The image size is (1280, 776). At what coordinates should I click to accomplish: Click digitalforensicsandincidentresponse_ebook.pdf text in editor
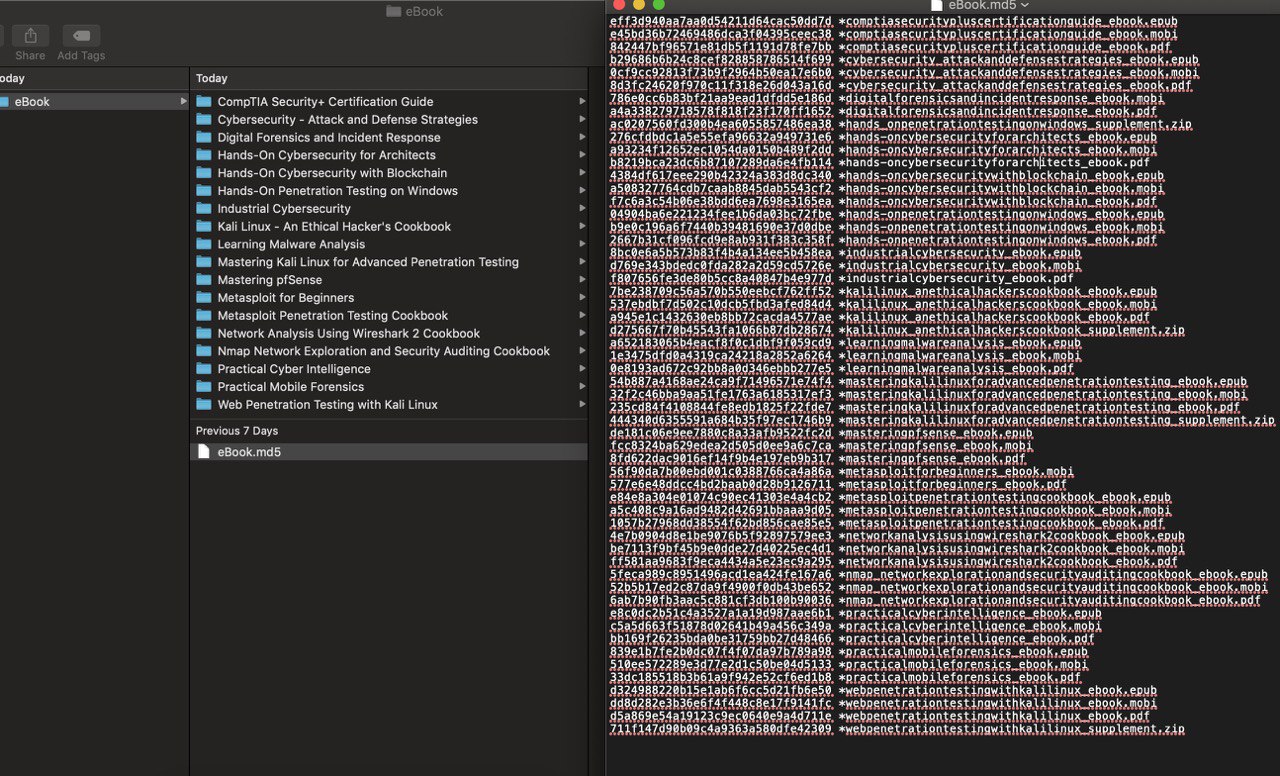(x=1000, y=111)
